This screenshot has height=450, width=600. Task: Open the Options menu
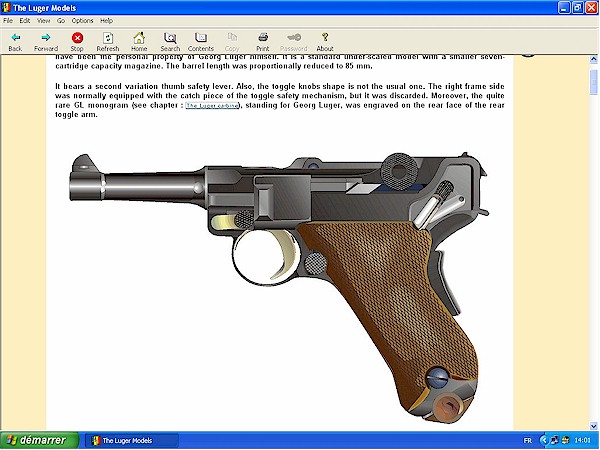[x=82, y=21]
